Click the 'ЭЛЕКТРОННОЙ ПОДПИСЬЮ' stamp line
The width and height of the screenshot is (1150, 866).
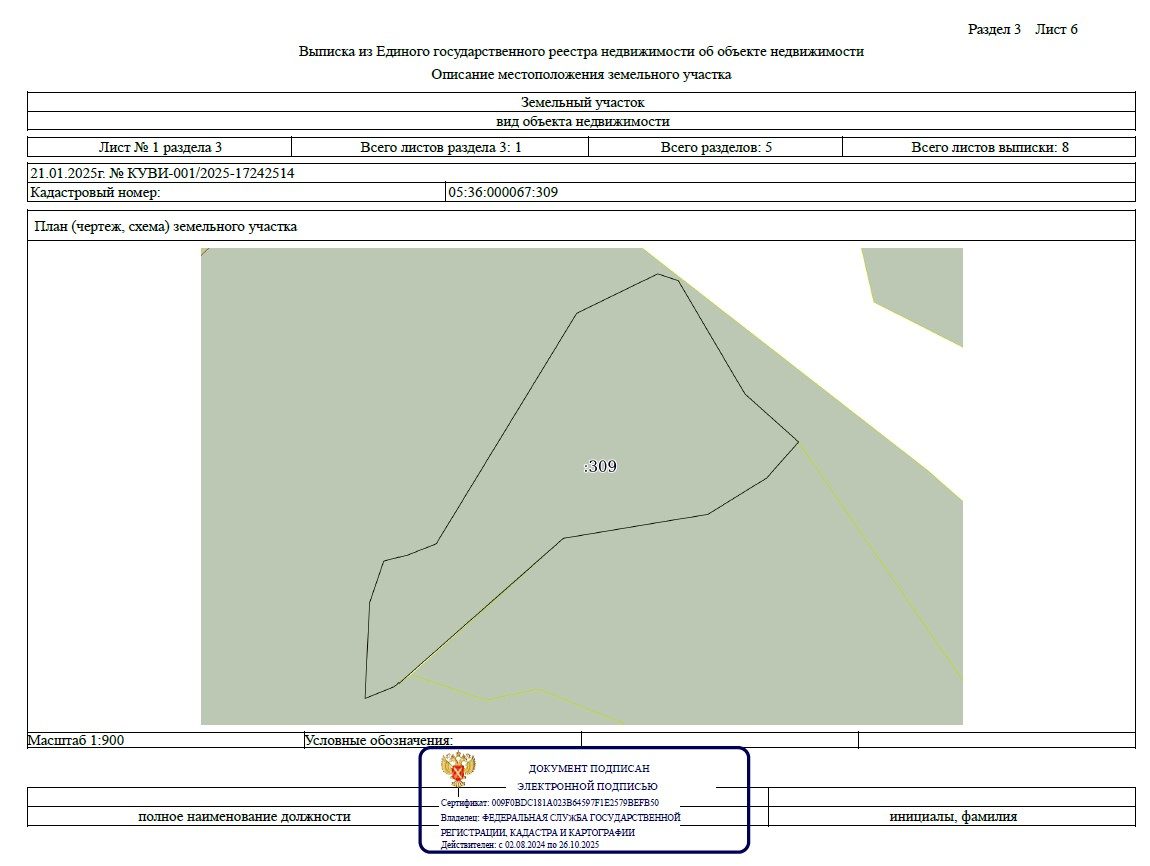[x=587, y=786]
